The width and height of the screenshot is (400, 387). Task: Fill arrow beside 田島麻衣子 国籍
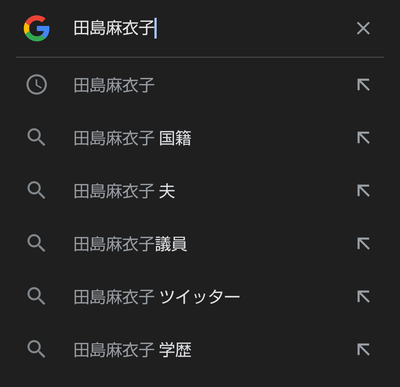(363, 138)
